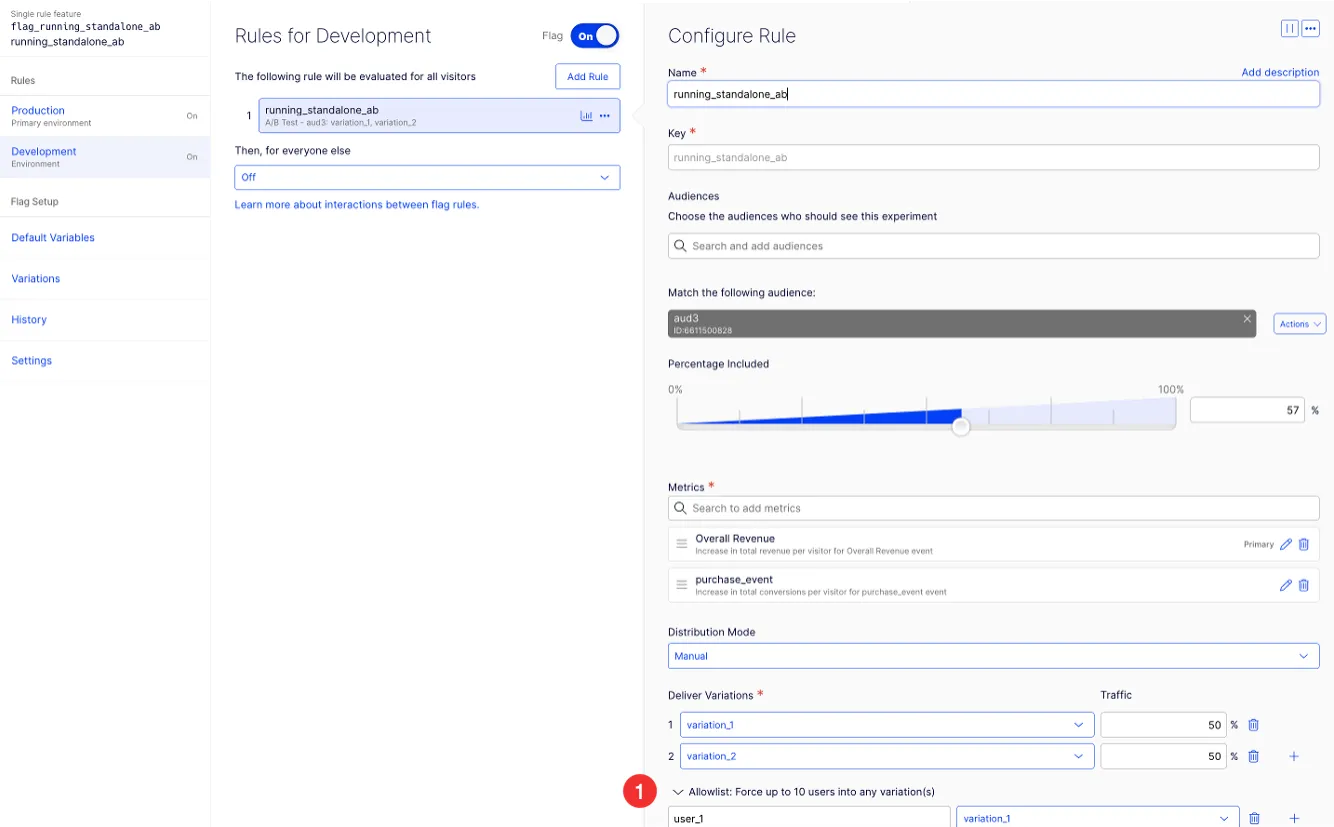Switch to the Production environment

click(105, 116)
